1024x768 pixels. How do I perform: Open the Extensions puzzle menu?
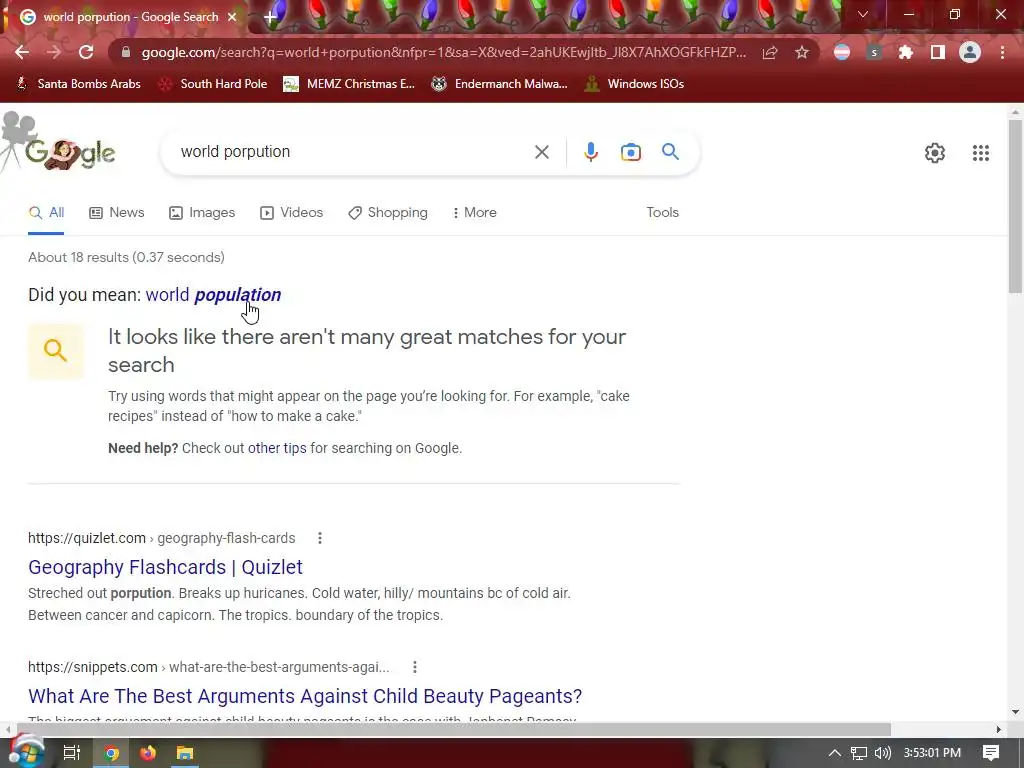(x=906, y=52)
